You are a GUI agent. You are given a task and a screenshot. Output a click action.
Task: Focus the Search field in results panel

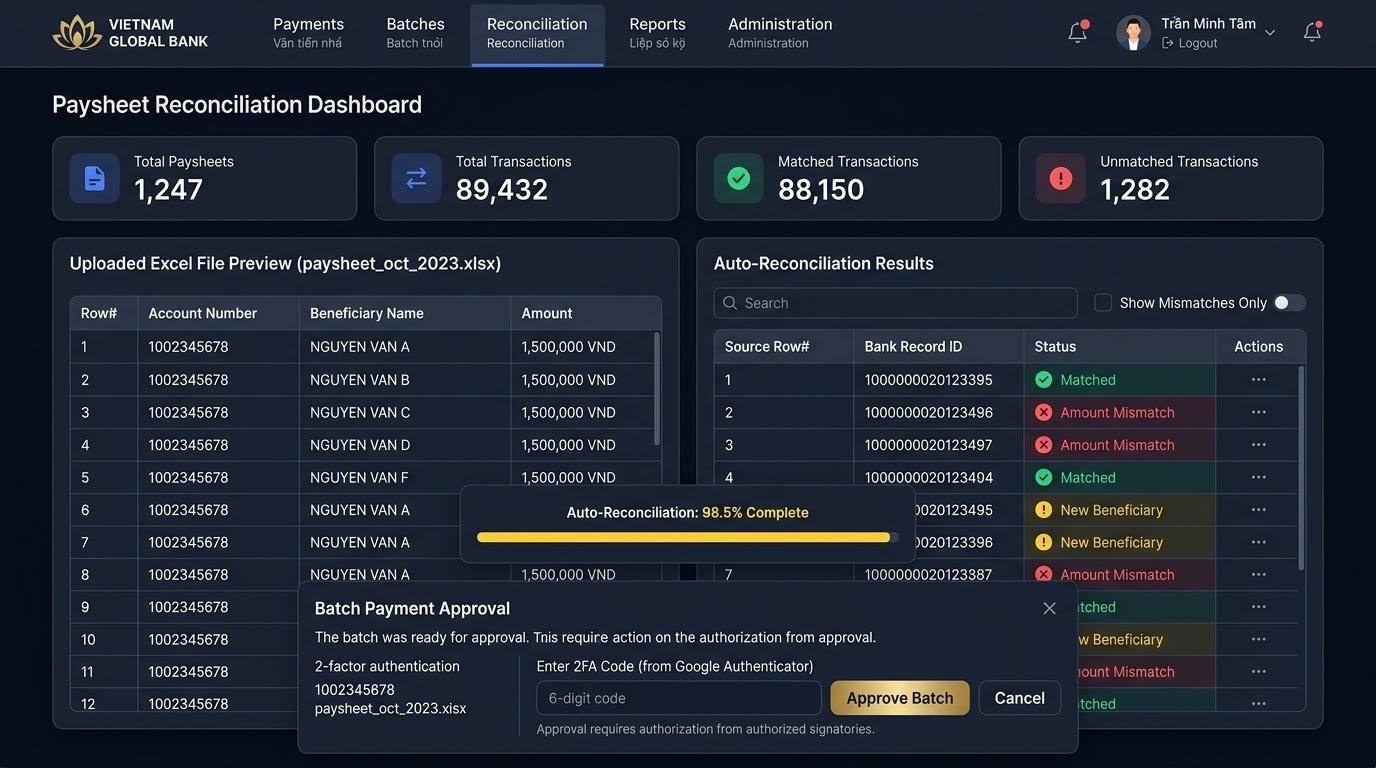pos(896,303)
